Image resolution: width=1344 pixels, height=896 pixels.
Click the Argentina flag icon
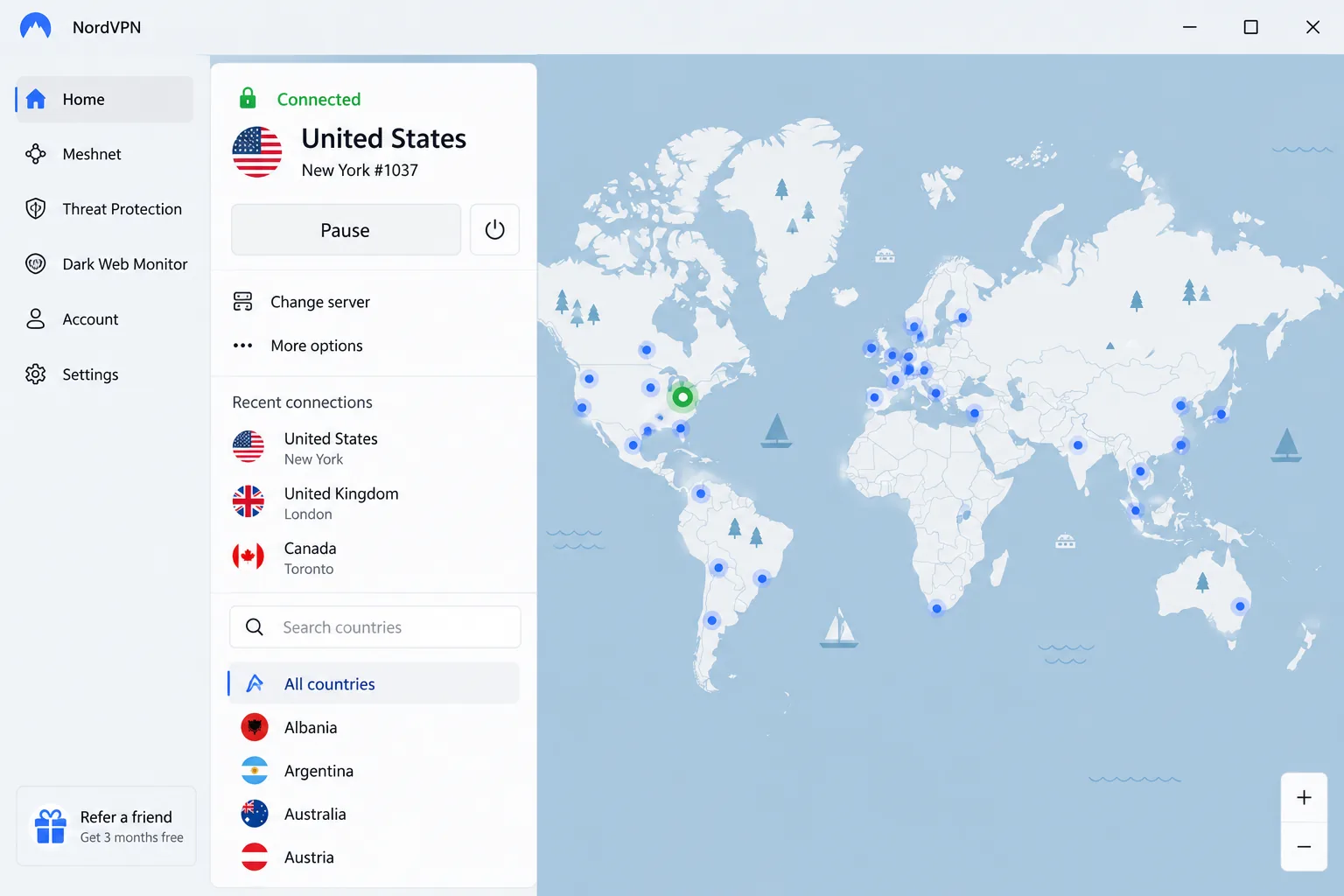(255, 771)
